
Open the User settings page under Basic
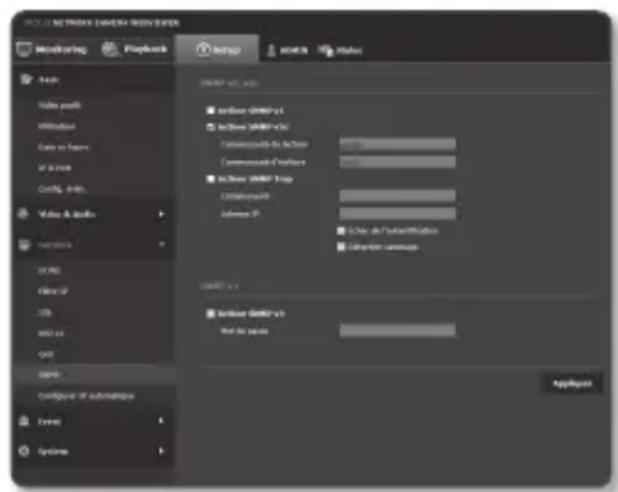[x=57, y=126]
